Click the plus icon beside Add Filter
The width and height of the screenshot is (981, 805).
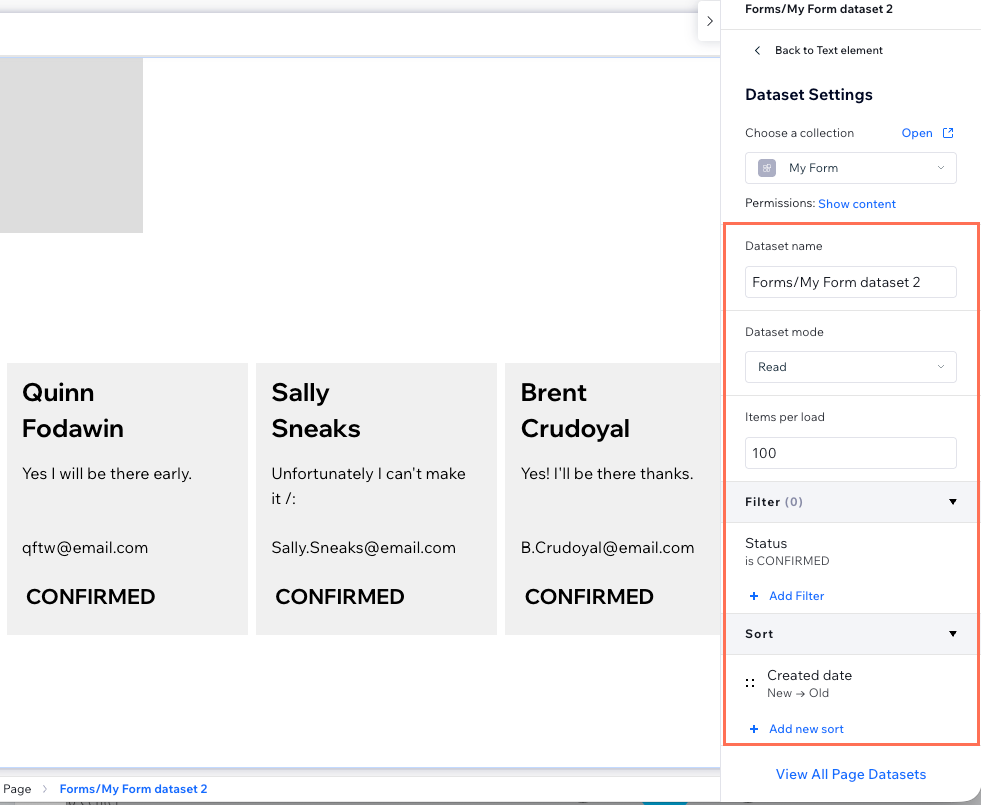[x=754, y=596]
